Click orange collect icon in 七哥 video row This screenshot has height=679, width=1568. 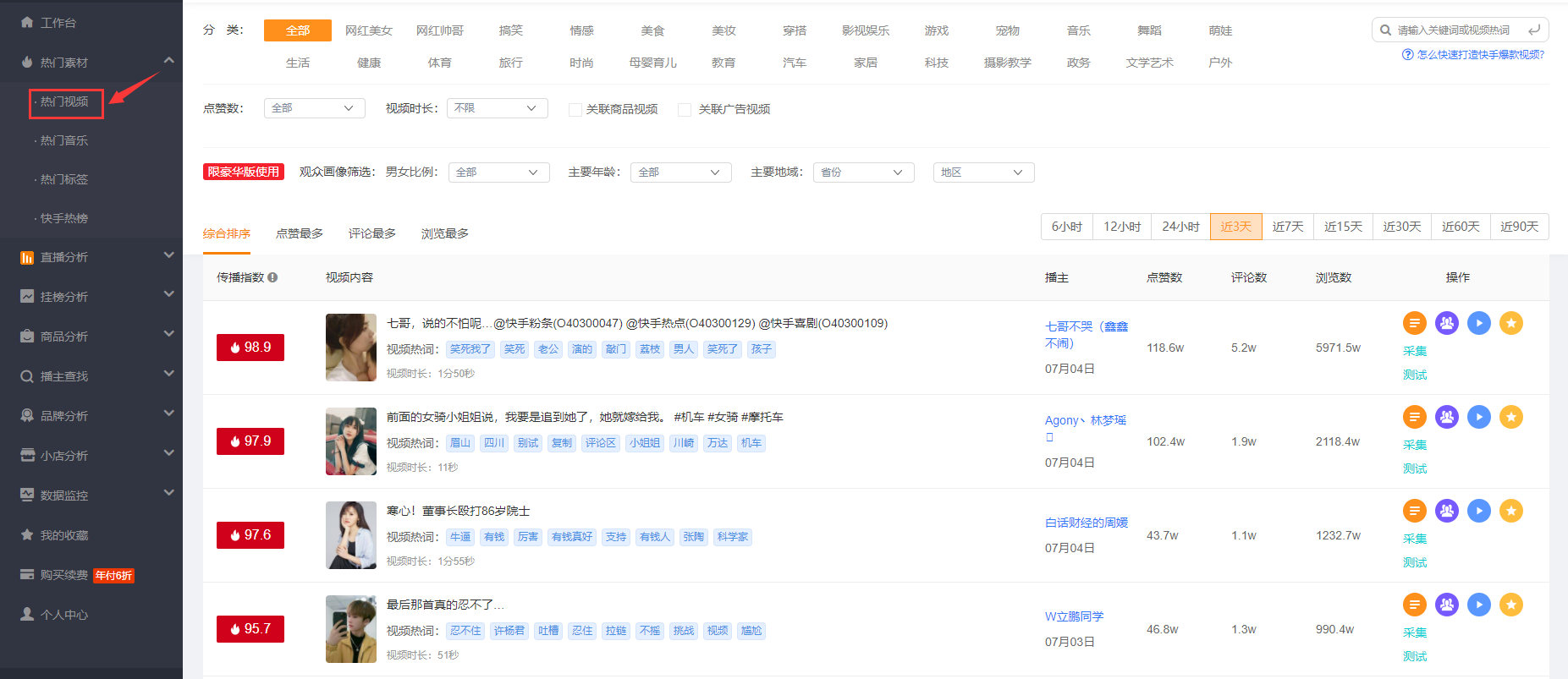1414,323
